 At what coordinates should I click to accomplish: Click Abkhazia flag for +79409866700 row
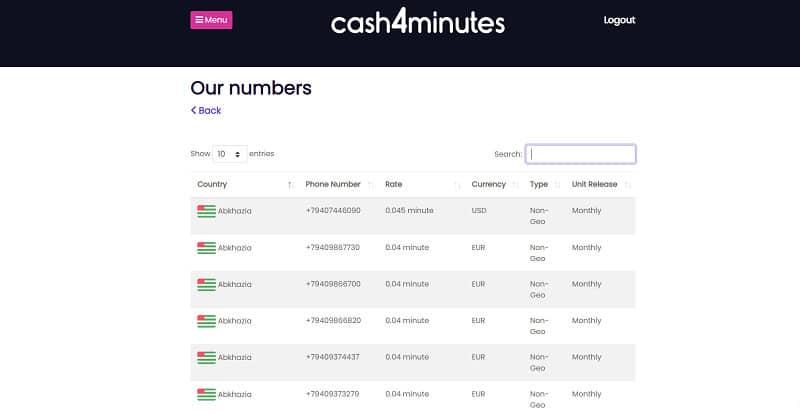[x=206, y=284]
